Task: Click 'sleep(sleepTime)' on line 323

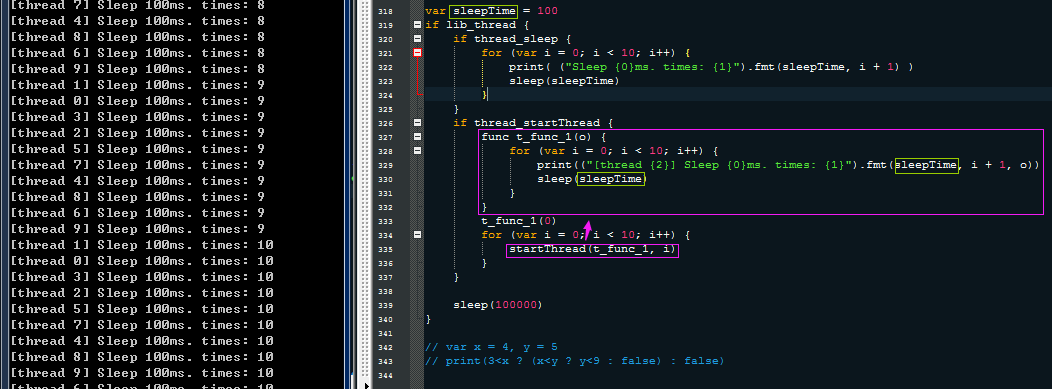Action: [564, 81]
